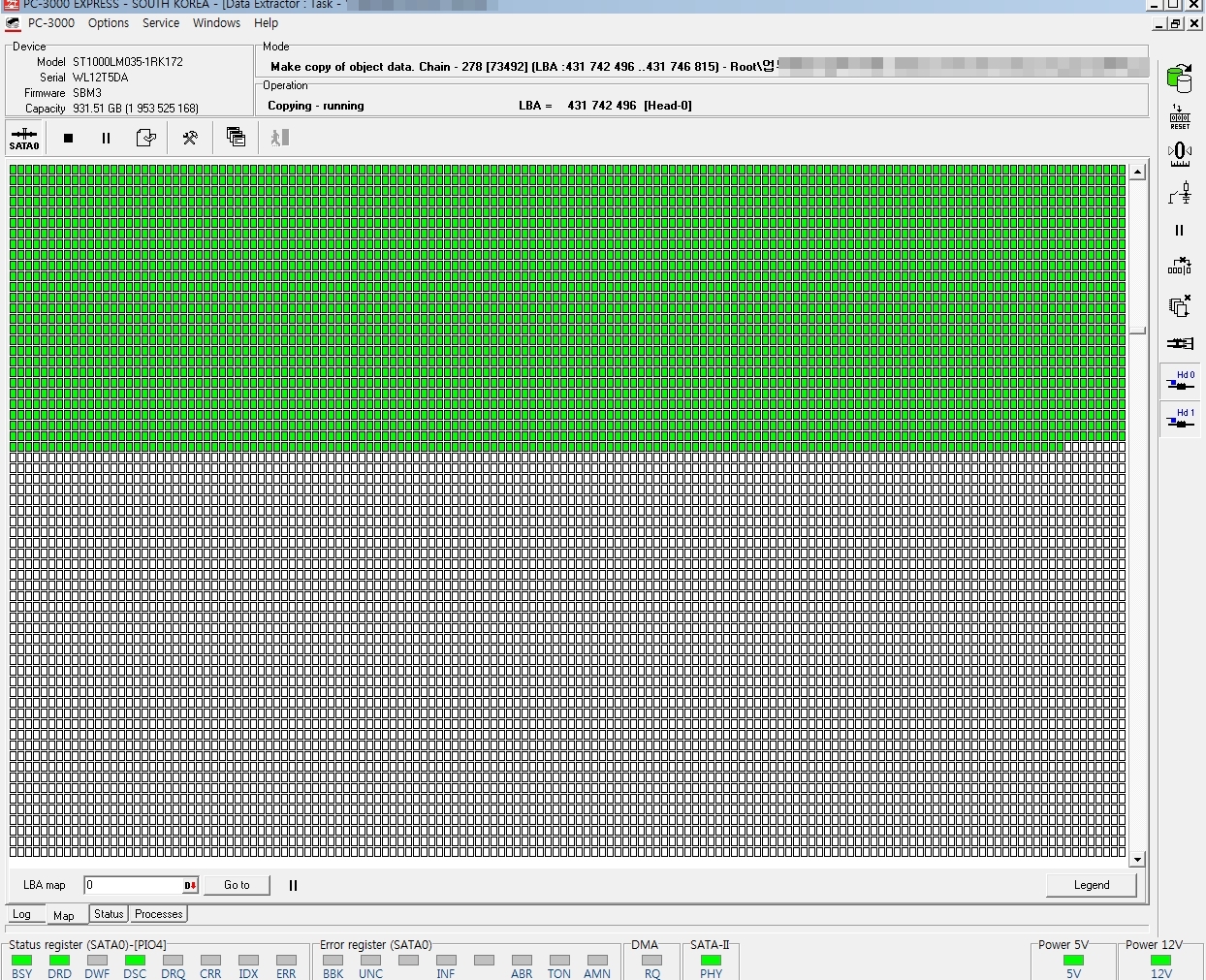Pause copying from the main toolbar
The height and width of the screenshot is (980, 1206).
click(x=107, y=139)
